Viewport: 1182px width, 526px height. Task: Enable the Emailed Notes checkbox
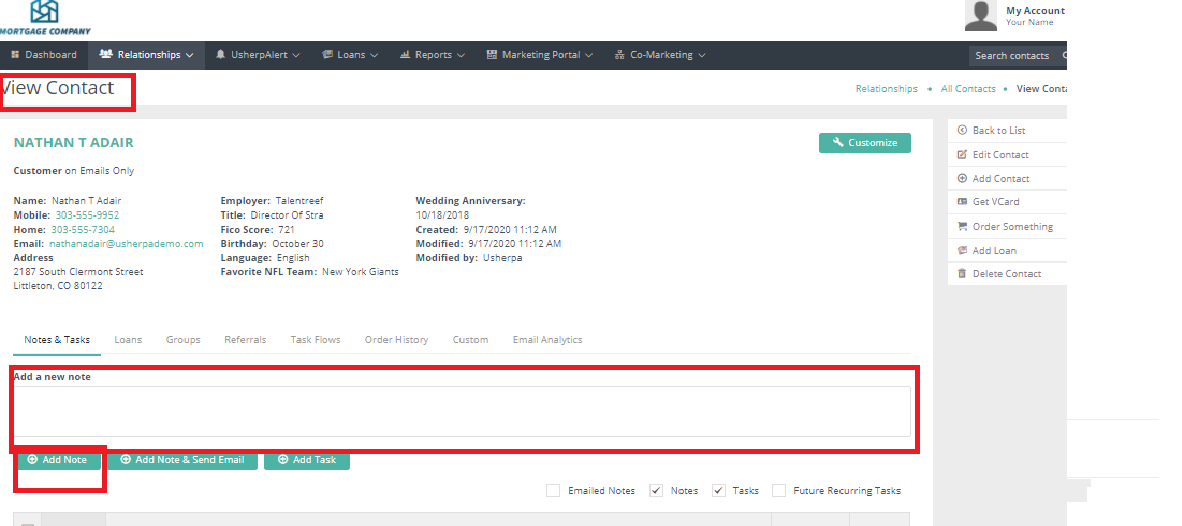click(553, 491)
